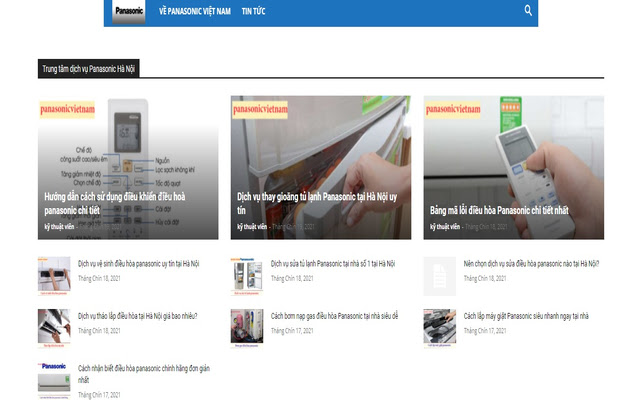Click thumbnail for tháo lắp điều hòa article
The width and height of the screenshot is (640, 400).
click(54, 328)
